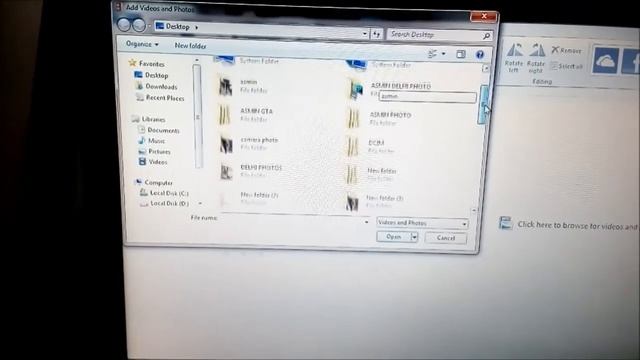
Task: Select Downloads in the sidebar
Action: pos(157,87)
